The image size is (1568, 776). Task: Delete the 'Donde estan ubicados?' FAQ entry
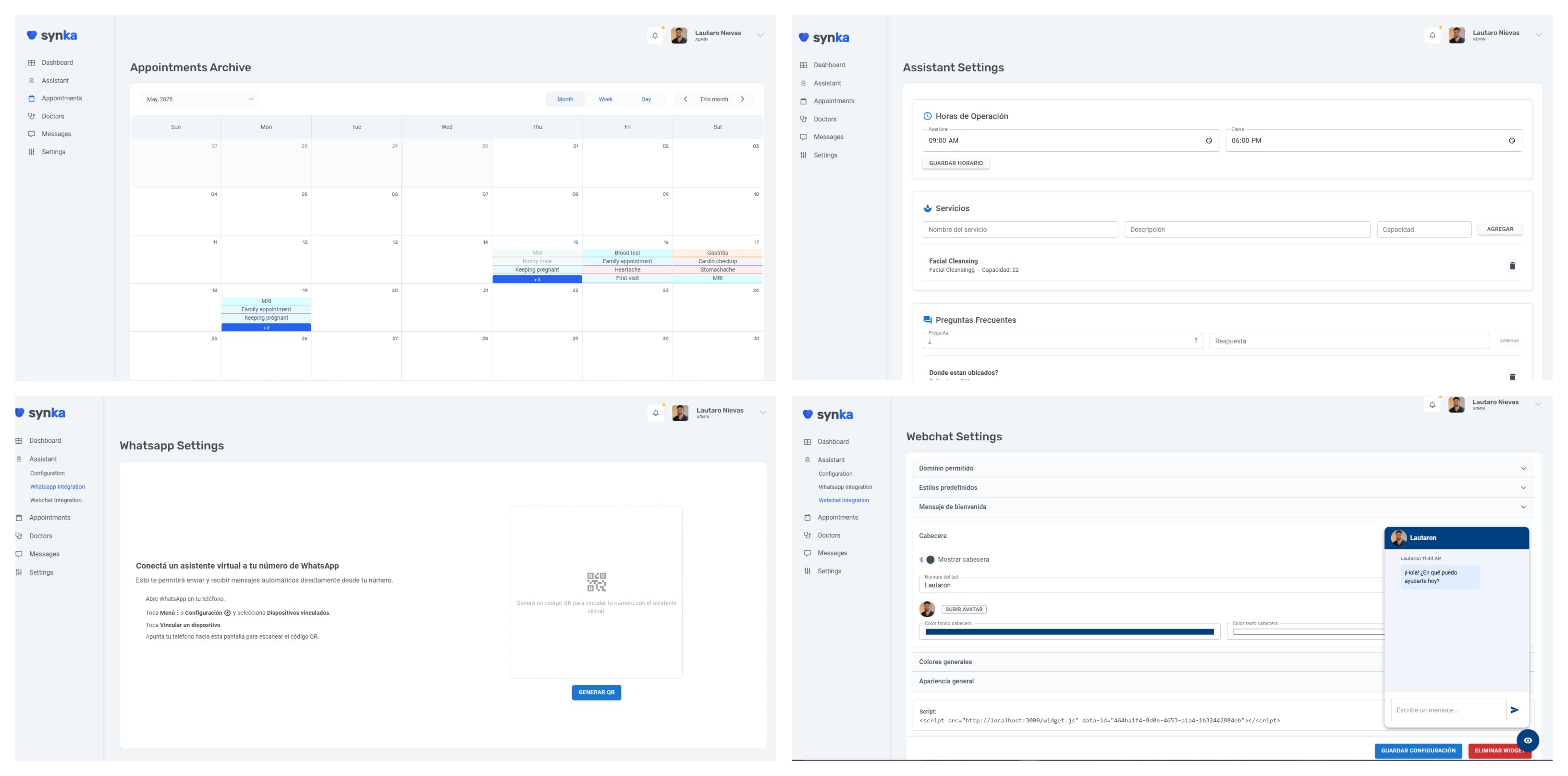tap(1512, 377)
